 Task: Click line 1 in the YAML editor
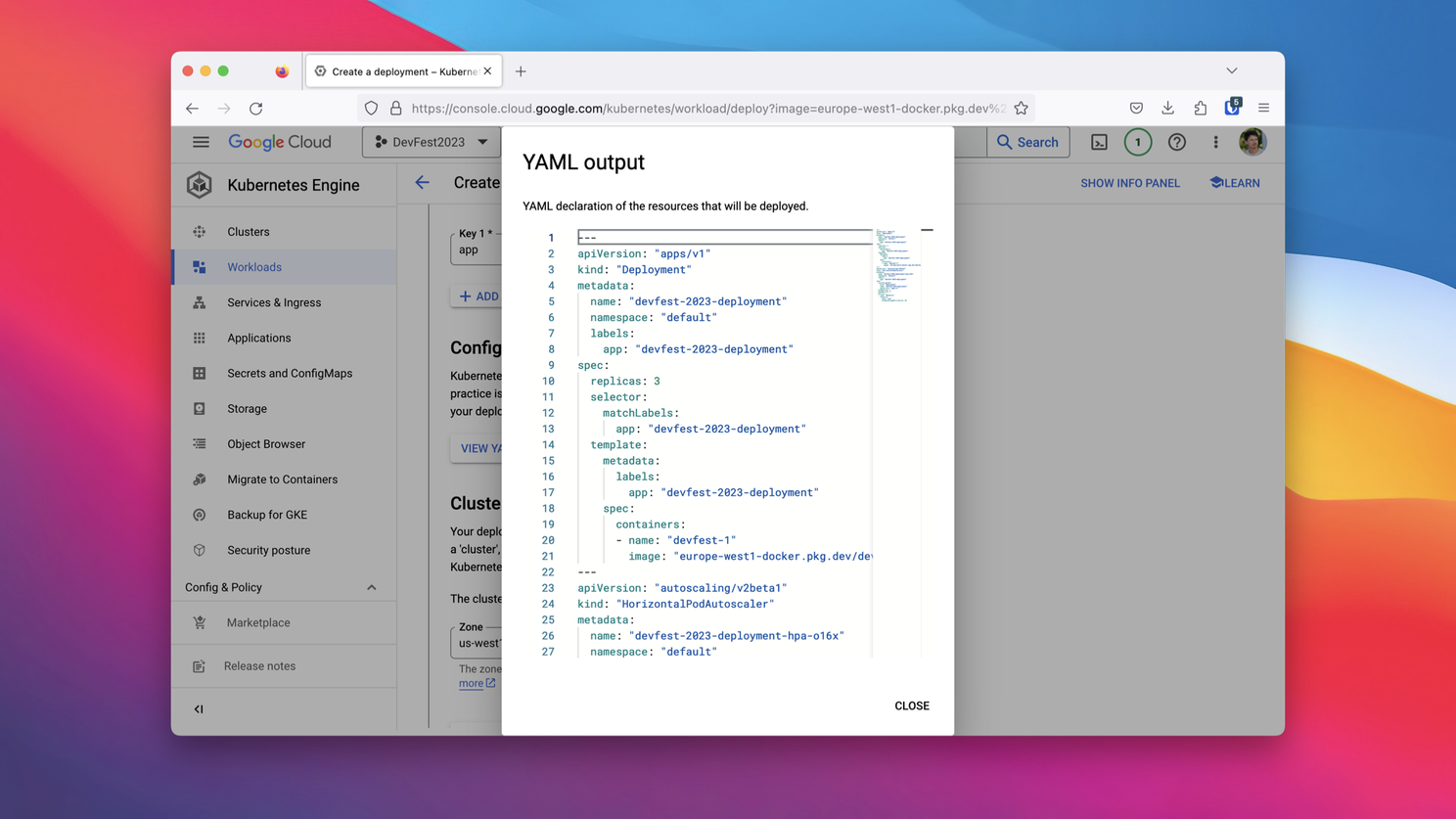coord(724,237)
